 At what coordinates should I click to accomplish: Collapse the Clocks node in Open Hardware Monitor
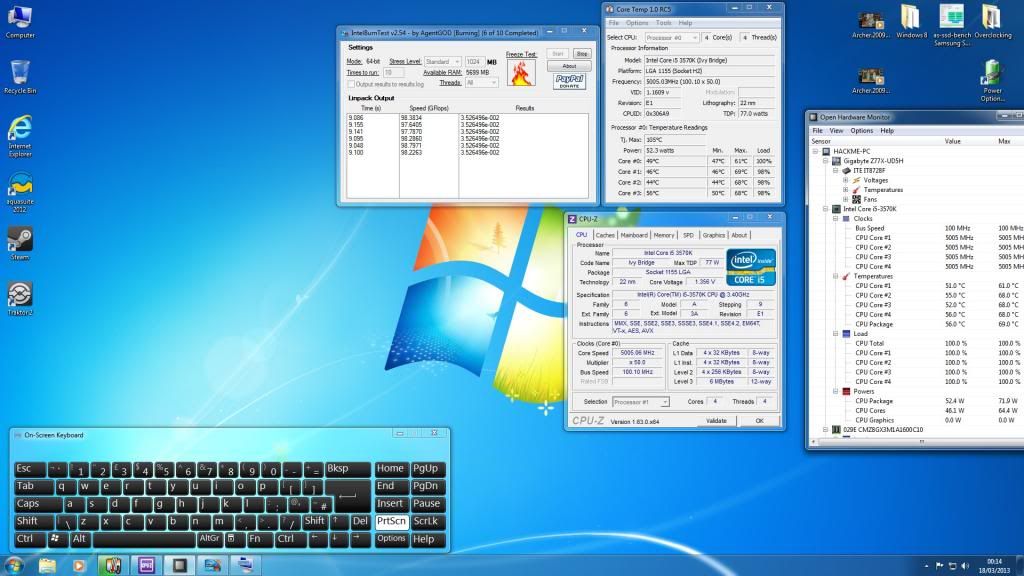pyautogui.click(x=835, y=219)
